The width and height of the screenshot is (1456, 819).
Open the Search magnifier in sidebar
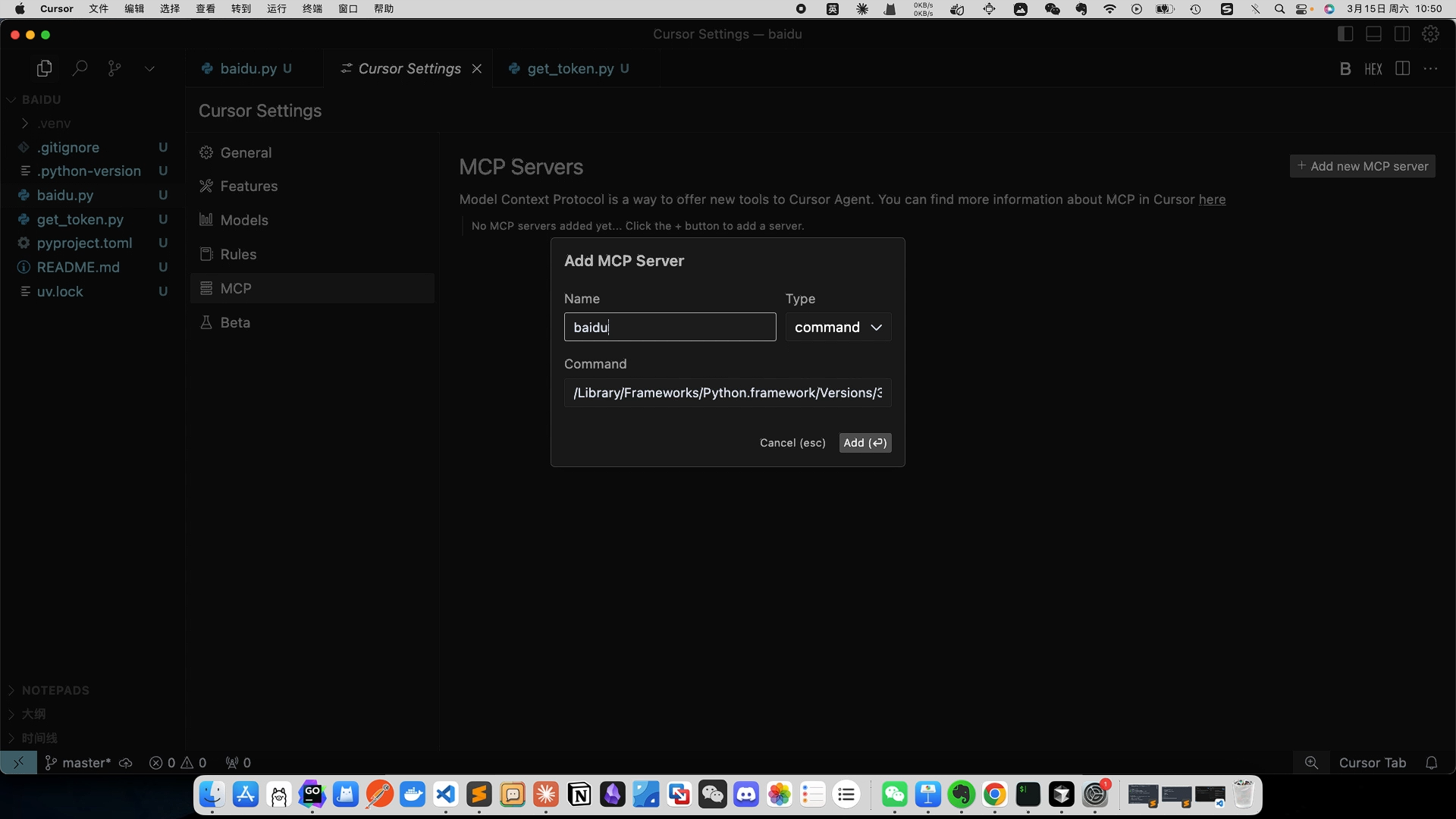click(80, 68)
